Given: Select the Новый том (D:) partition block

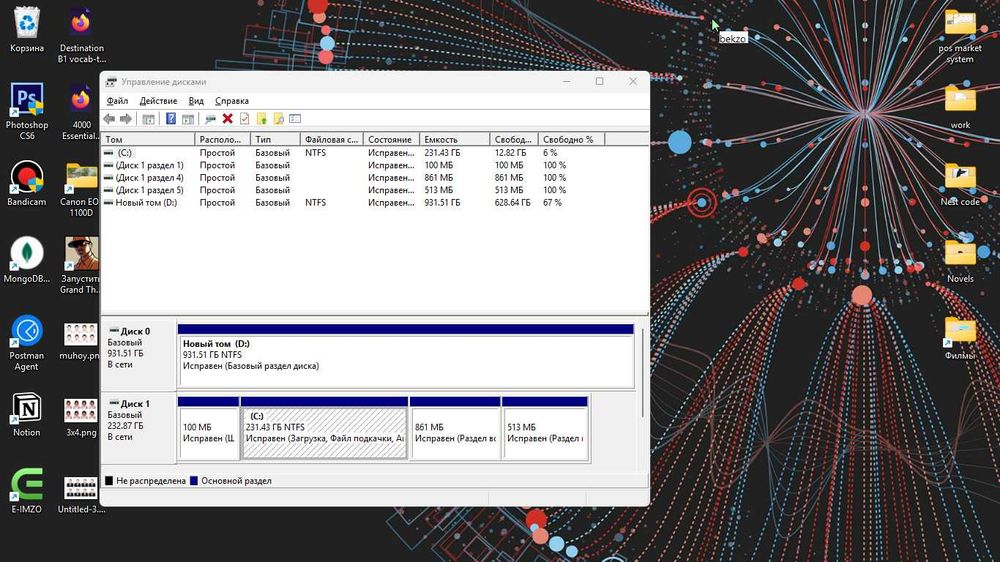Looking at the screenshot, I should click(406, 355).
